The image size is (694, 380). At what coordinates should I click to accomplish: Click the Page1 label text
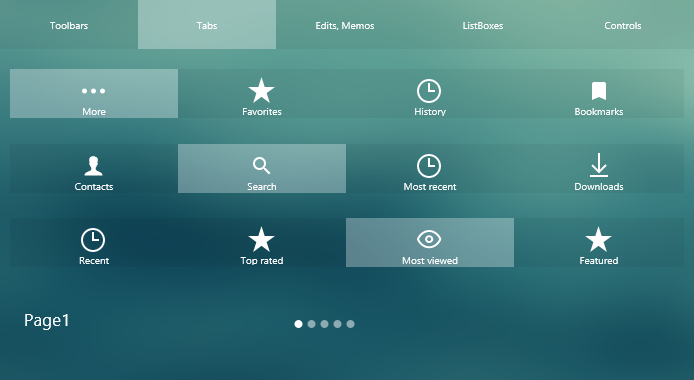46,321
